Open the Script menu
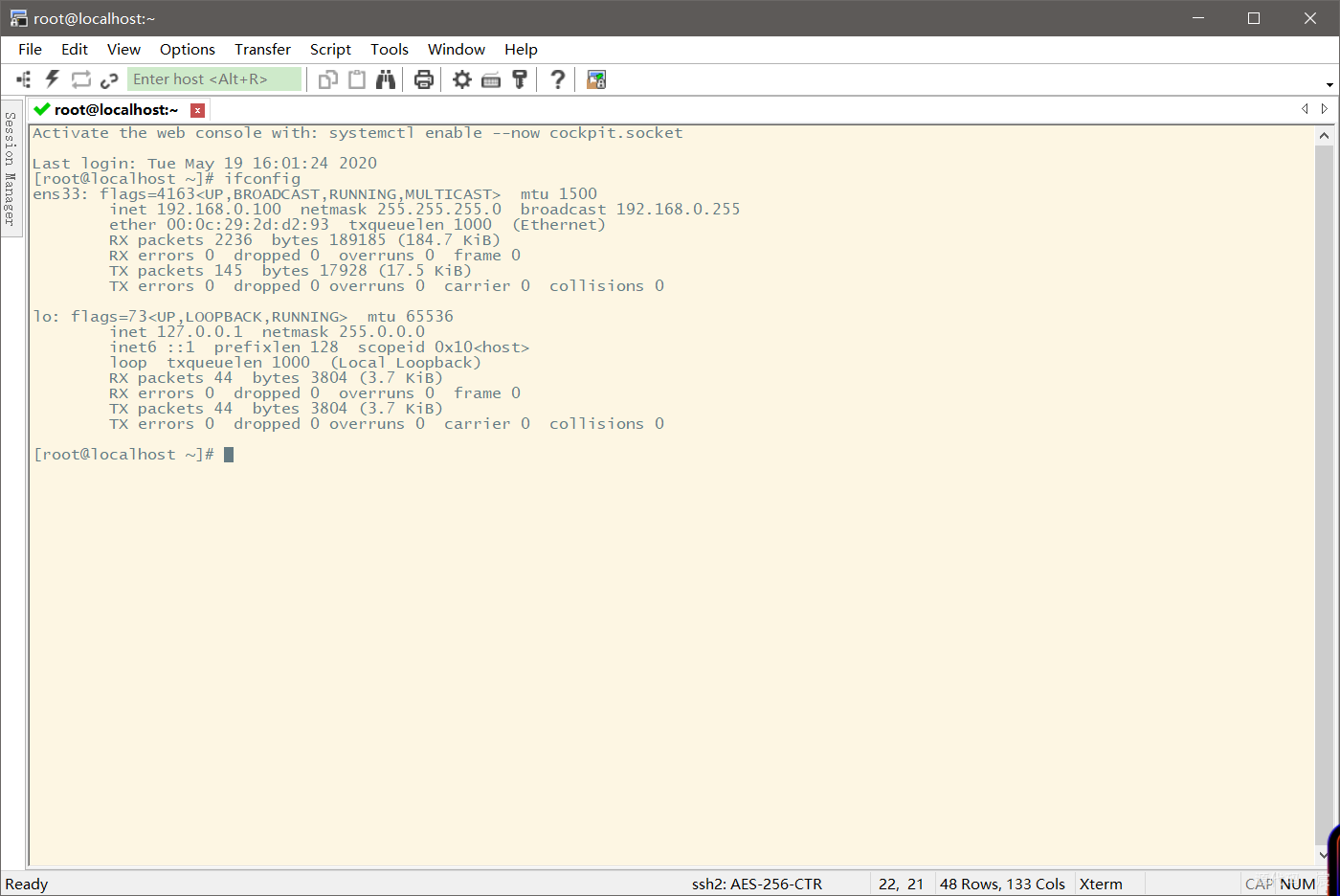1340x896 pixels. (330, 50)
